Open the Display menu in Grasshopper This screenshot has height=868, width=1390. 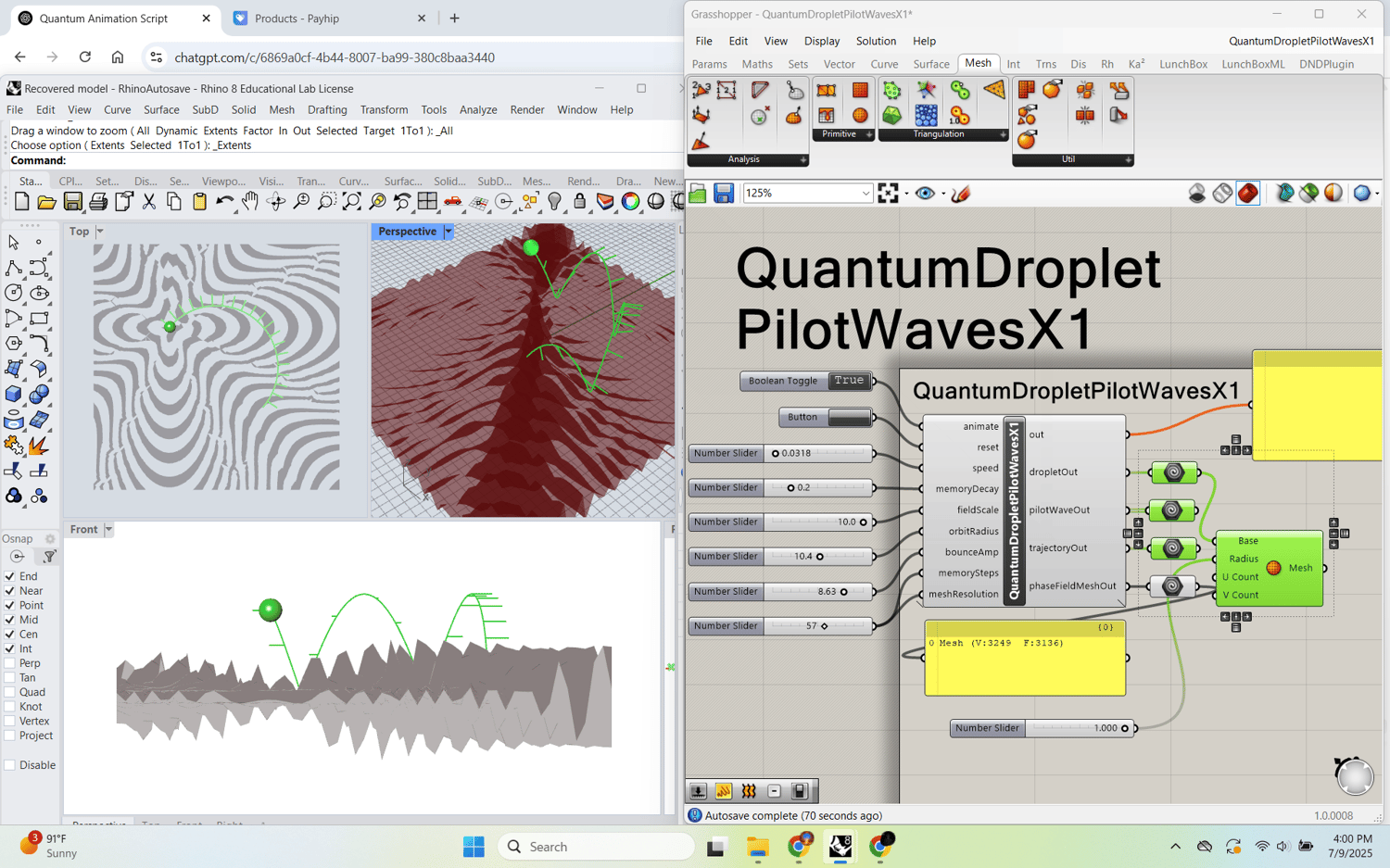(822, 41)
